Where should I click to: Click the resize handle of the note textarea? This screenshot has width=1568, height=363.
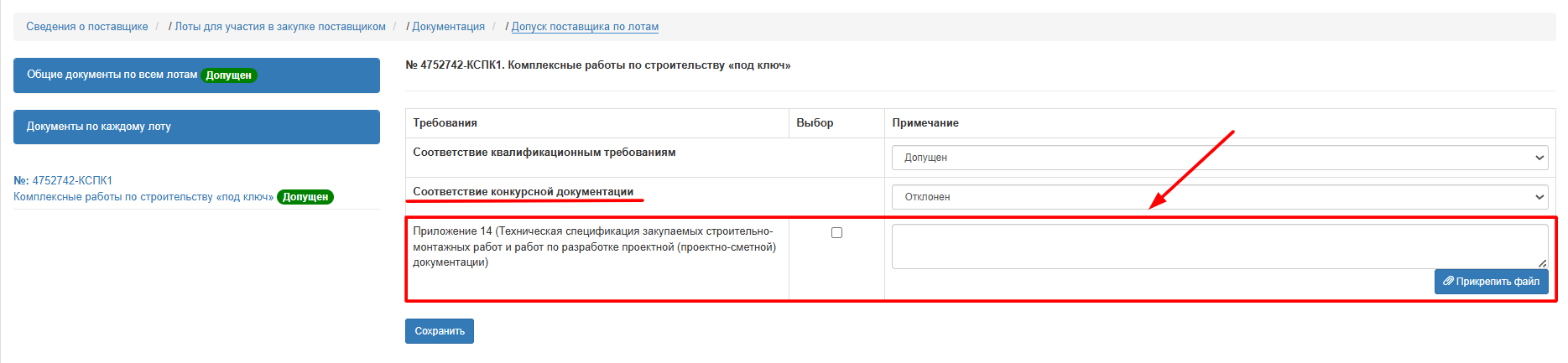point(1542,263)
